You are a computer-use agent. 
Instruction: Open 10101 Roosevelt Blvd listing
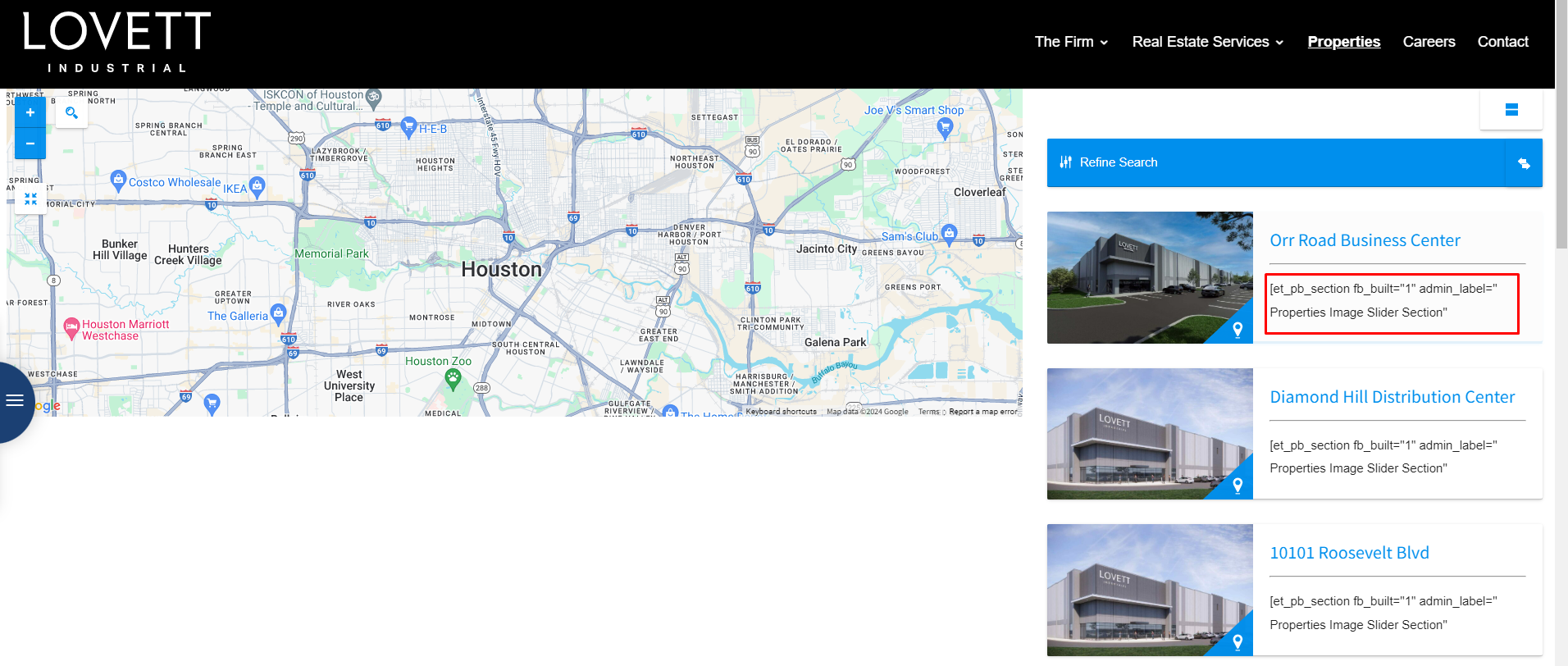pos(1350,553)
